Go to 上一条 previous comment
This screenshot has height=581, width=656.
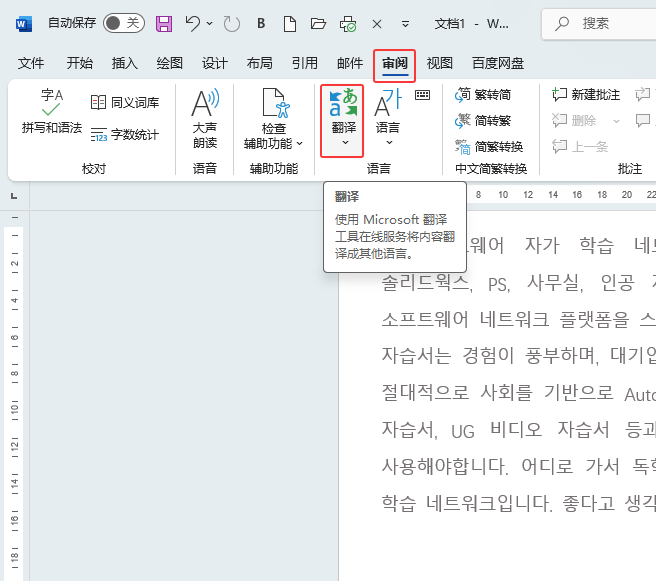[x=580, y=147]
